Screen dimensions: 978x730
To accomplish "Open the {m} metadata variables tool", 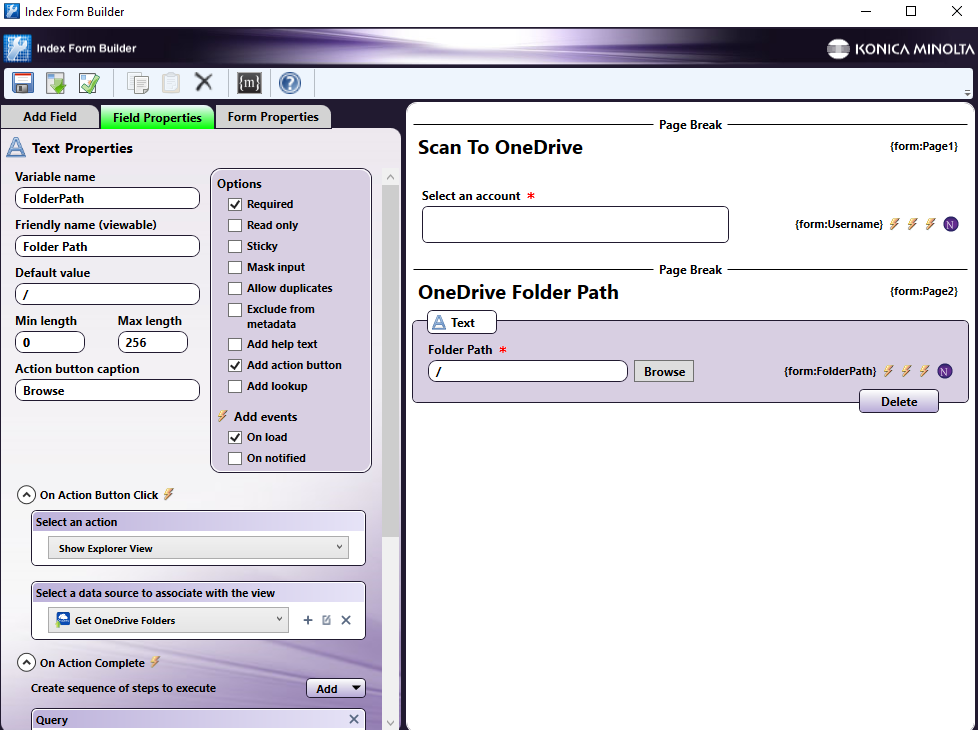I will point(249,83).
